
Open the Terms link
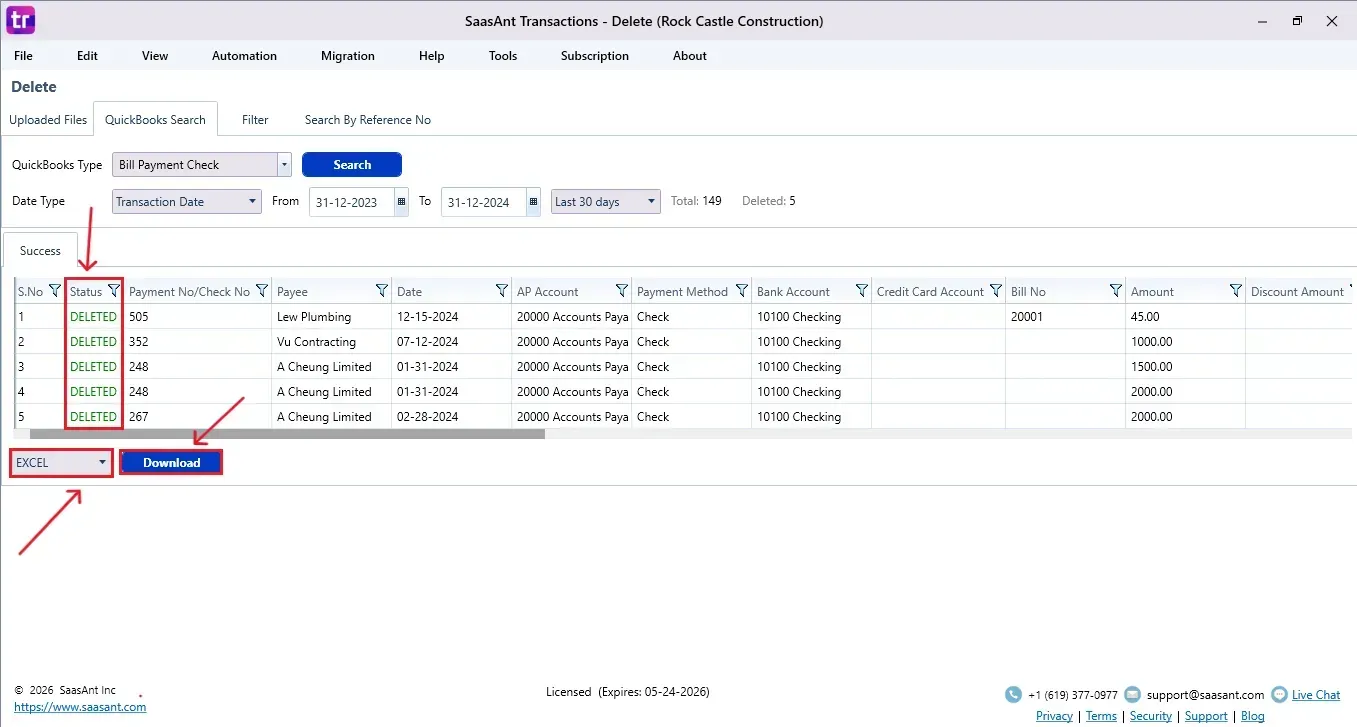click(1101, 716)
